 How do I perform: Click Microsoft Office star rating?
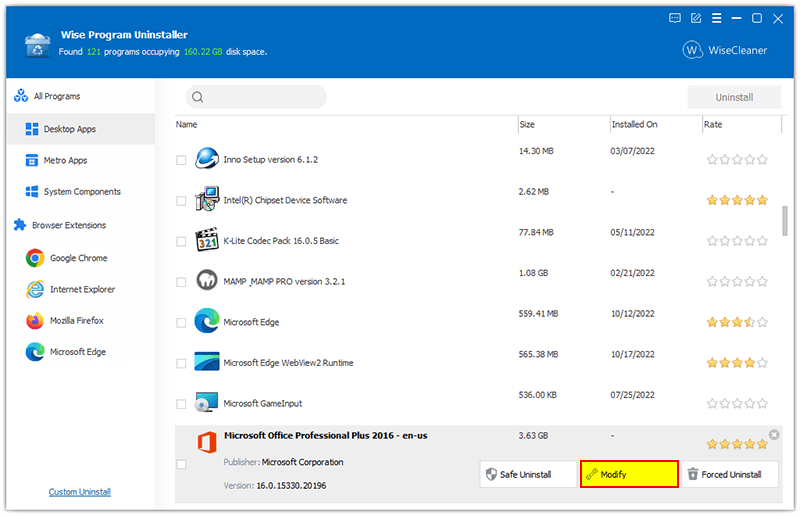(737, 444)
